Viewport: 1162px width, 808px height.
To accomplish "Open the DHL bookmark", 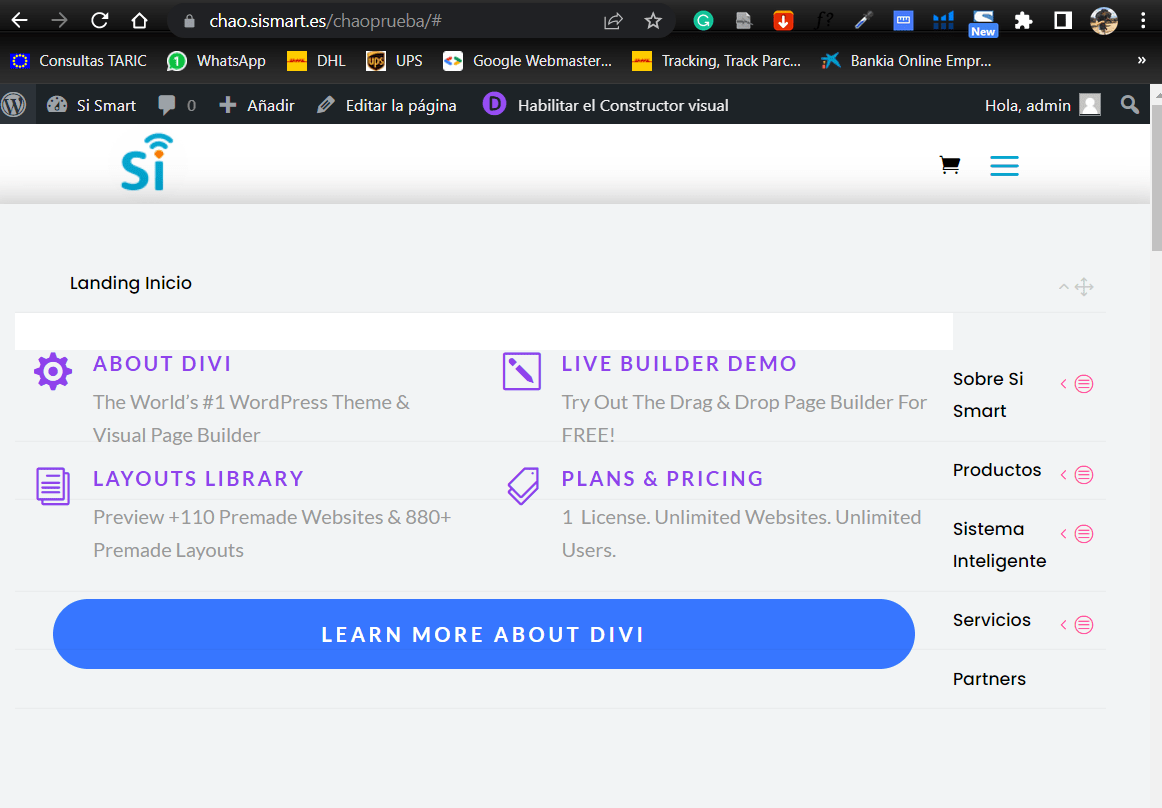I will tap(316, 61).
